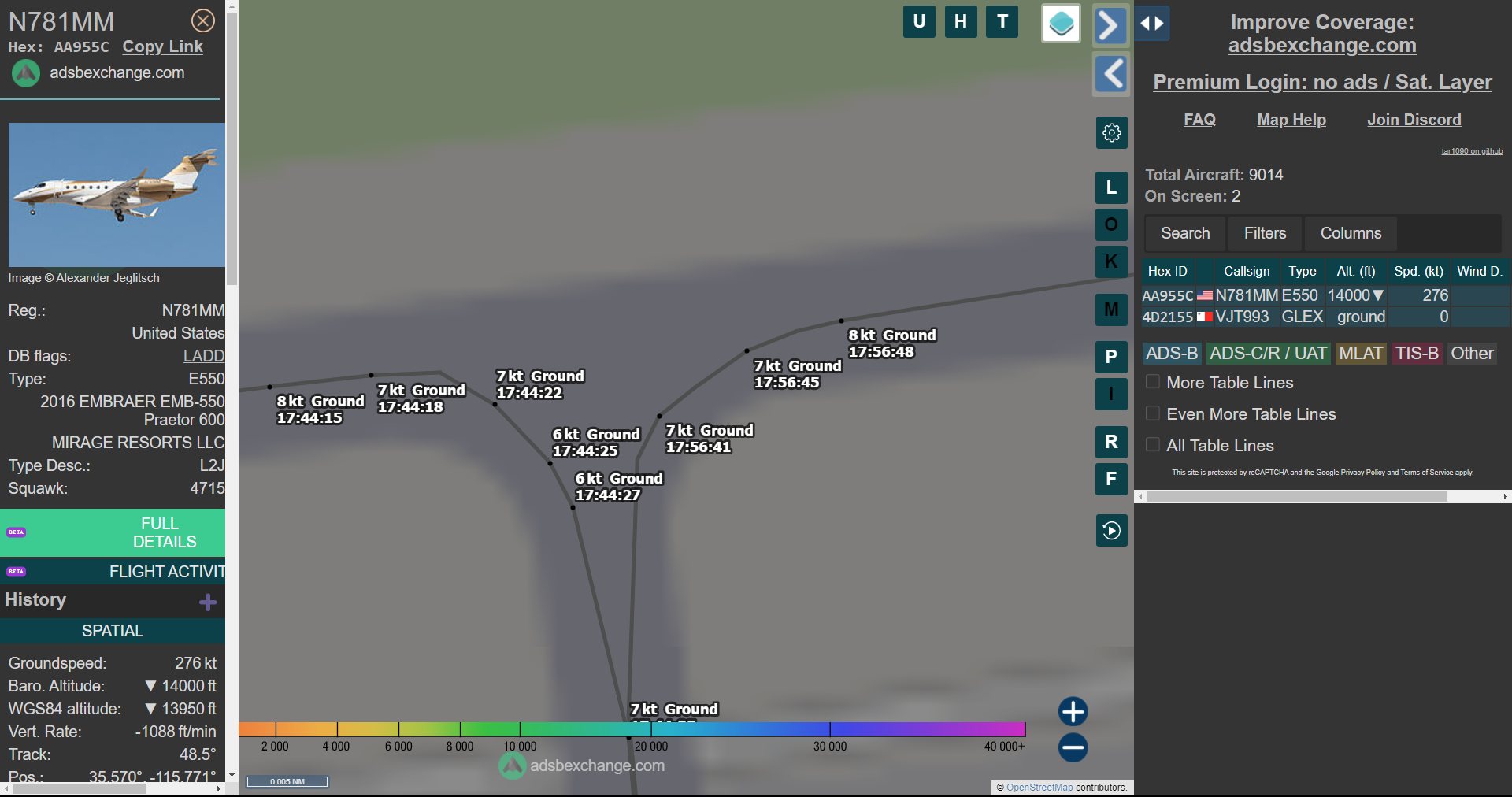This screenshot has height=797, width=1512.
Task: Toggle the MLAT source filter
Action: (1361, 354)
